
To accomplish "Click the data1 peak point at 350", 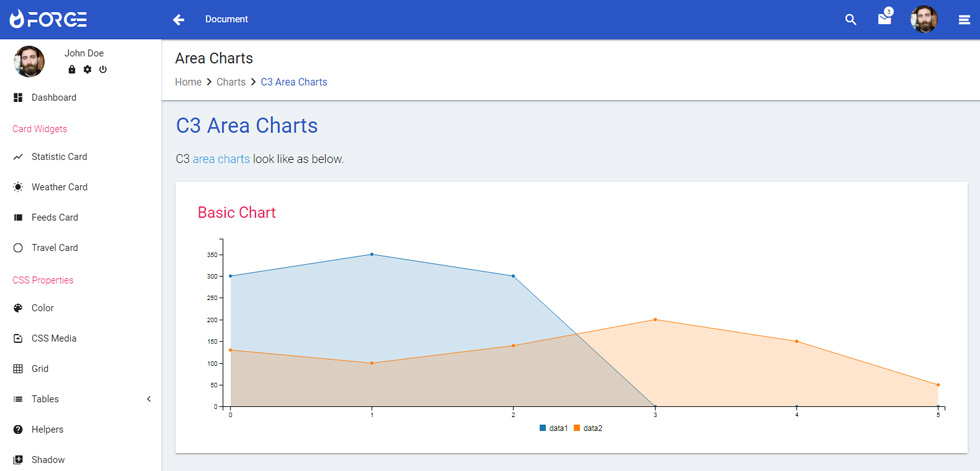I will coord(372,254).
